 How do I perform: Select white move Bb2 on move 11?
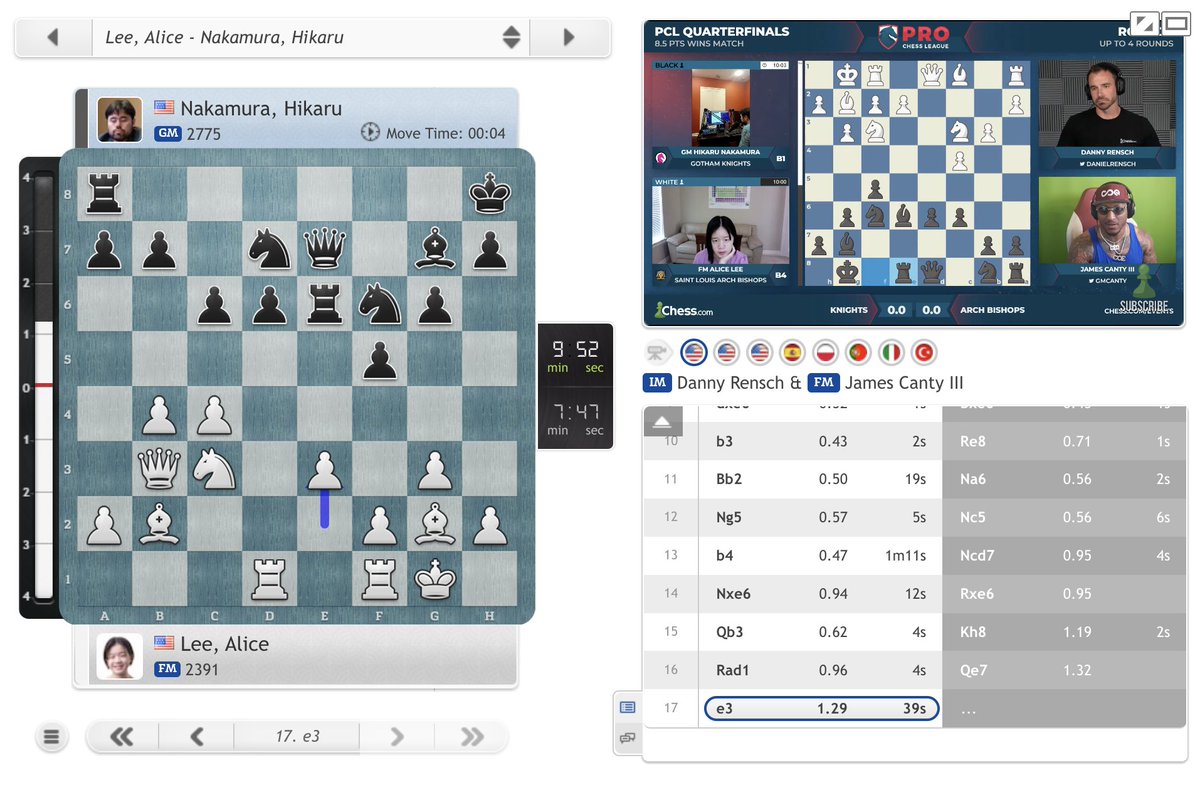822,479
